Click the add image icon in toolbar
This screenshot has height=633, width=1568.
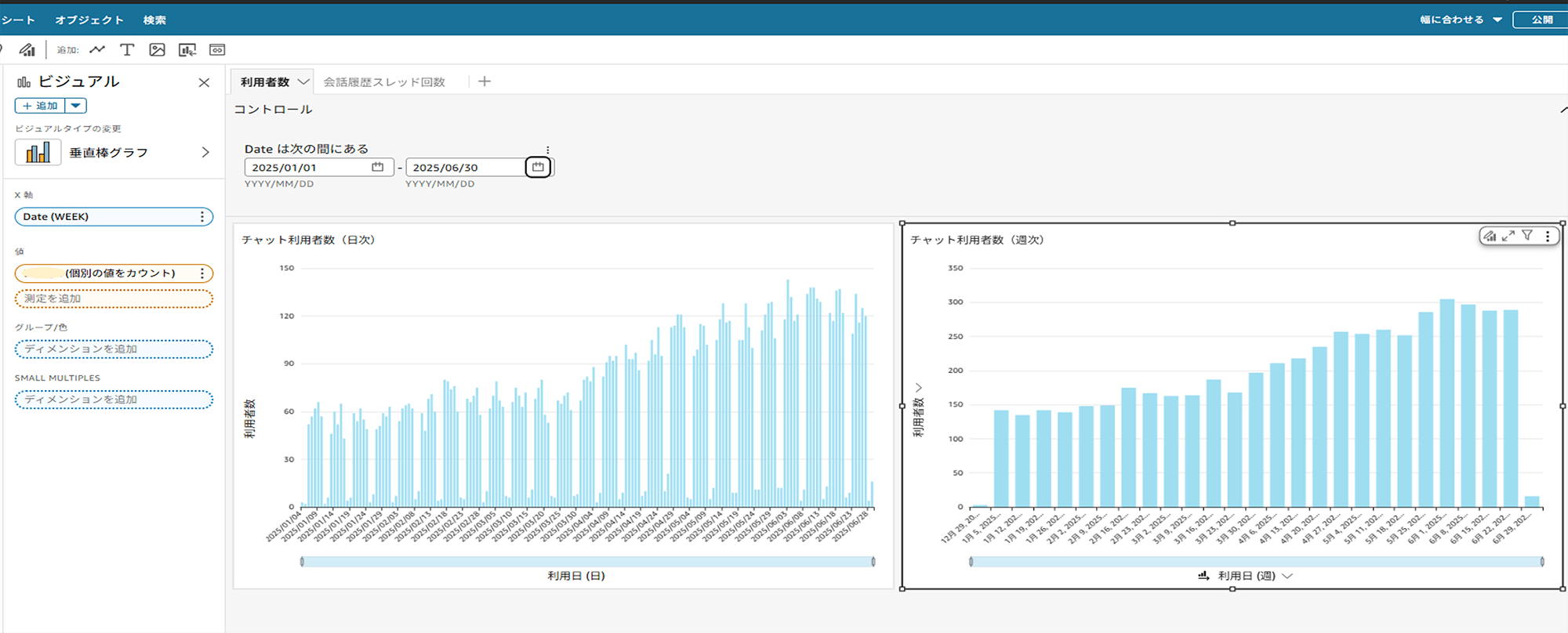click(x=157, y=50)
